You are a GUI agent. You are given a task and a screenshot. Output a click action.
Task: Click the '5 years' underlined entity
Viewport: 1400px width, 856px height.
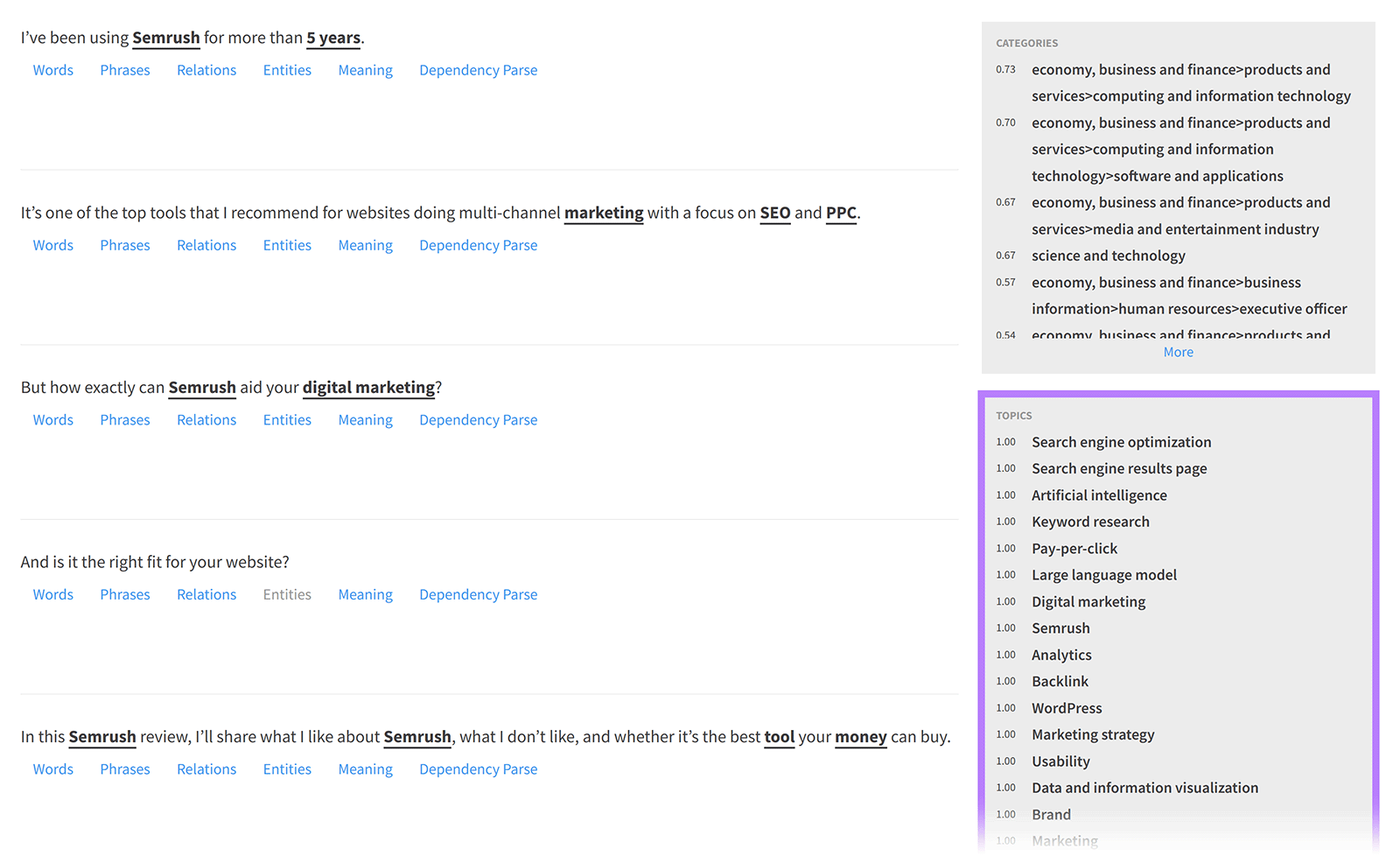point(332,38)
